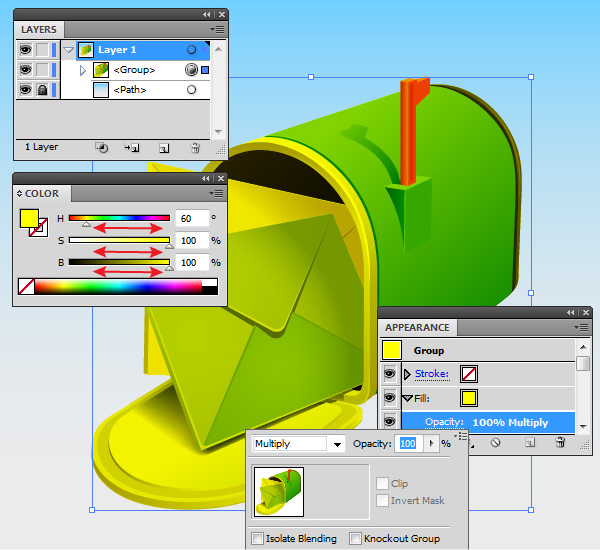Open the Layers panel flyout menu
600x550 pixels.
click(x=217, y=30)
